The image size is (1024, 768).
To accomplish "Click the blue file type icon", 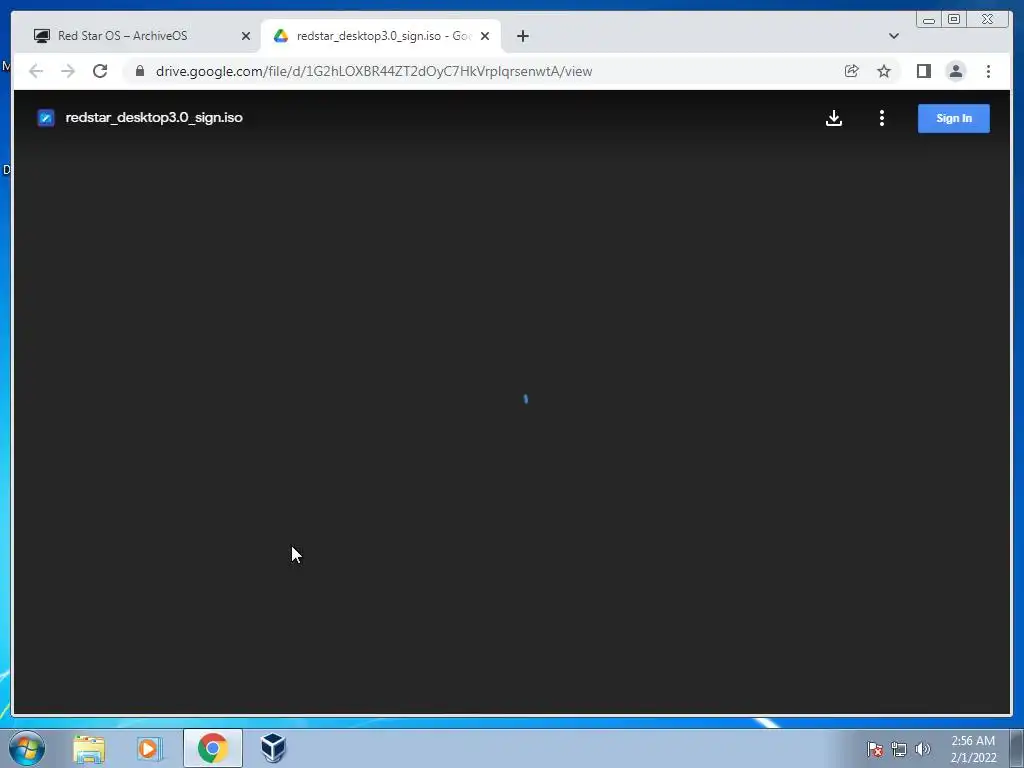I will click(46, 118).
